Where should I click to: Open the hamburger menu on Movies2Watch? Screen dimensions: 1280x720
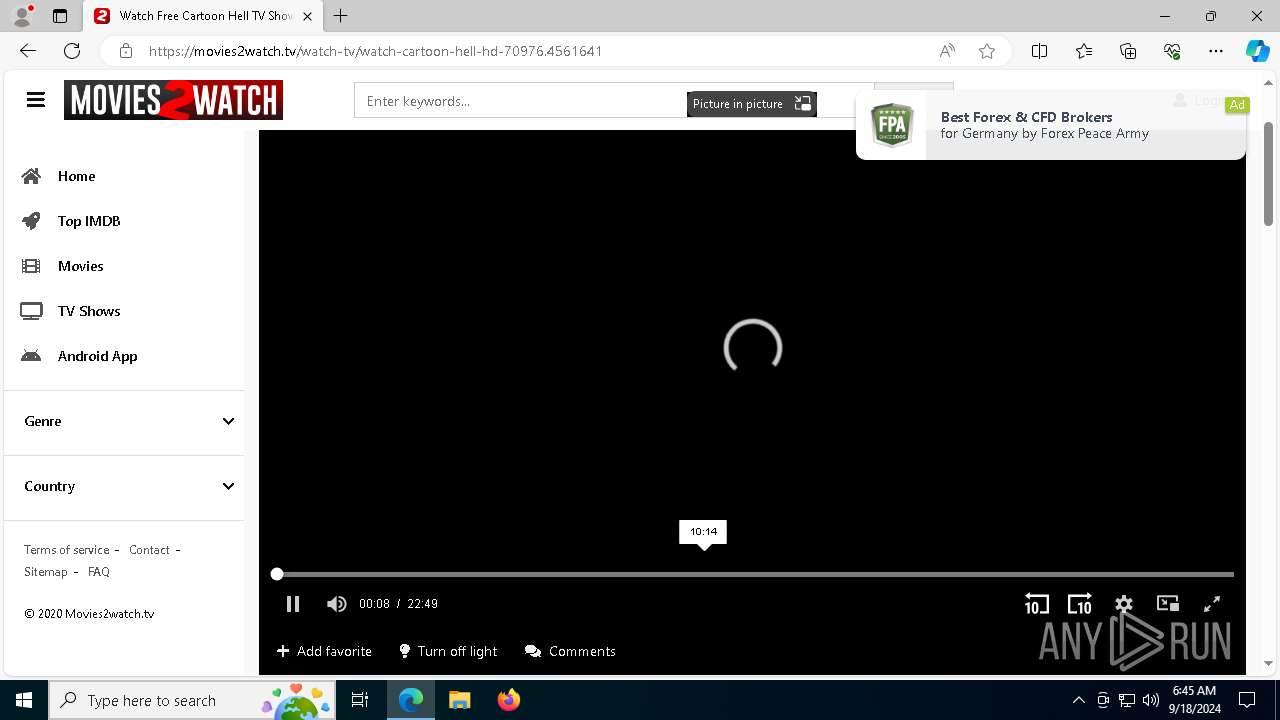[36, 100]
